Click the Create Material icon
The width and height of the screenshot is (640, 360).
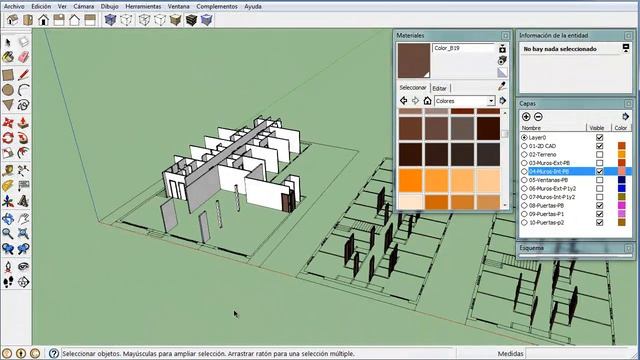(x=502, y=60)
